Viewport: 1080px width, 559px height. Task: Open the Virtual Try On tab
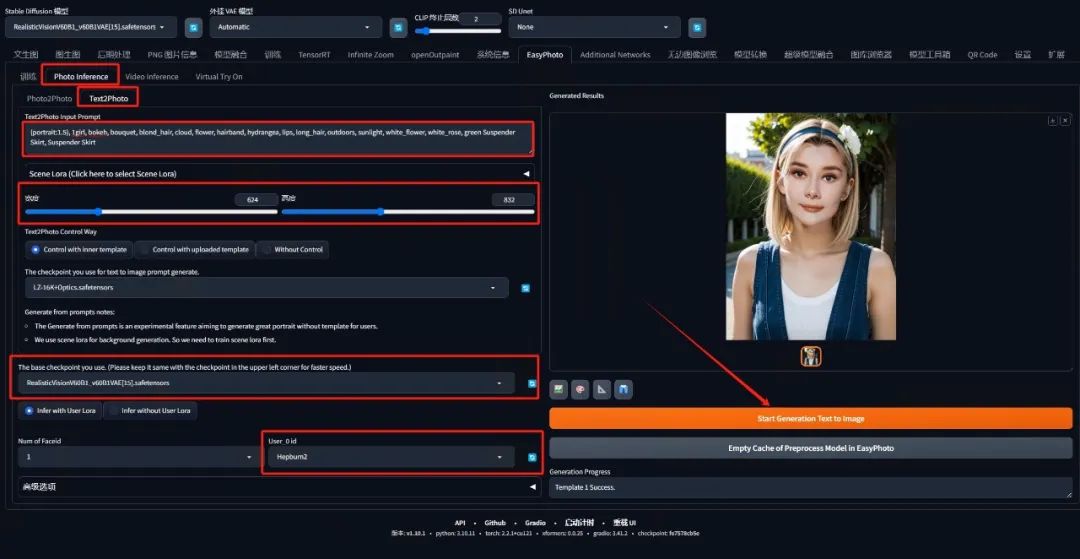pos(219,76)
